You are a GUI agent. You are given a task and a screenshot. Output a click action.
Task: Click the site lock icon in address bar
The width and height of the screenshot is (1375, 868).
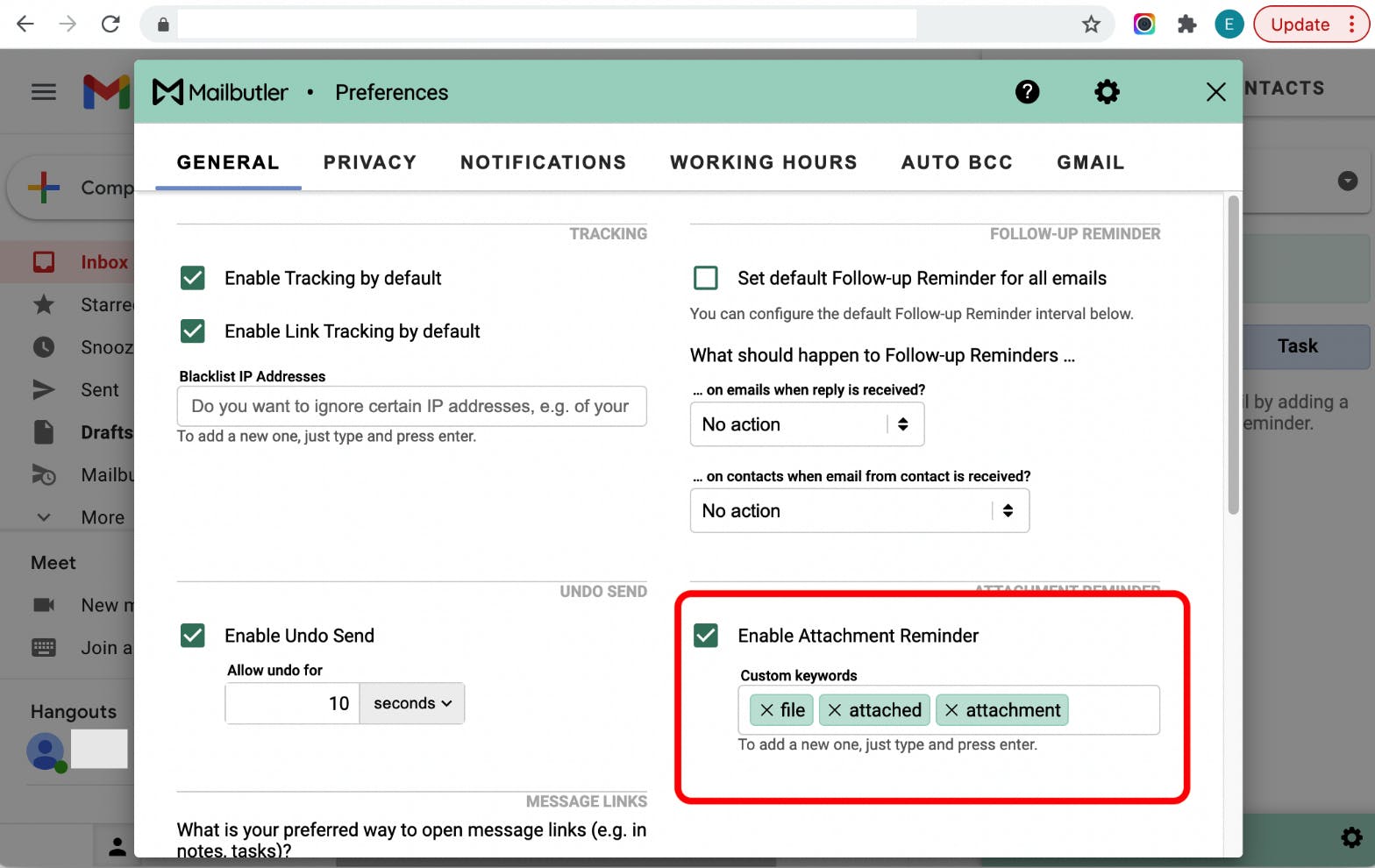[162, 25]
